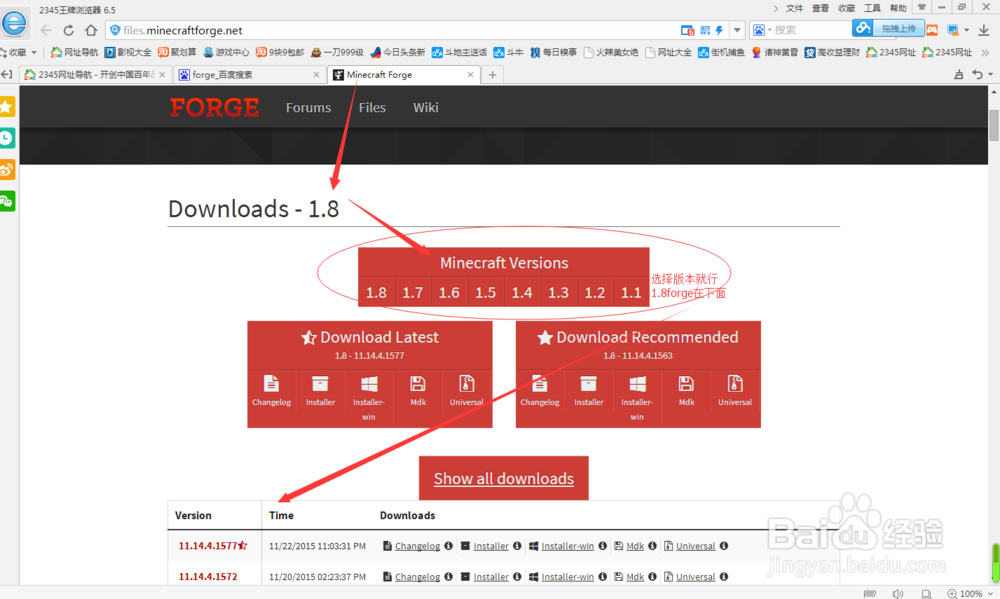The height and width of the screenshot is (599, 1000).
Task: Open the WeChat sidebar icon
Action: pyautogui.click(x=7, y=201)
